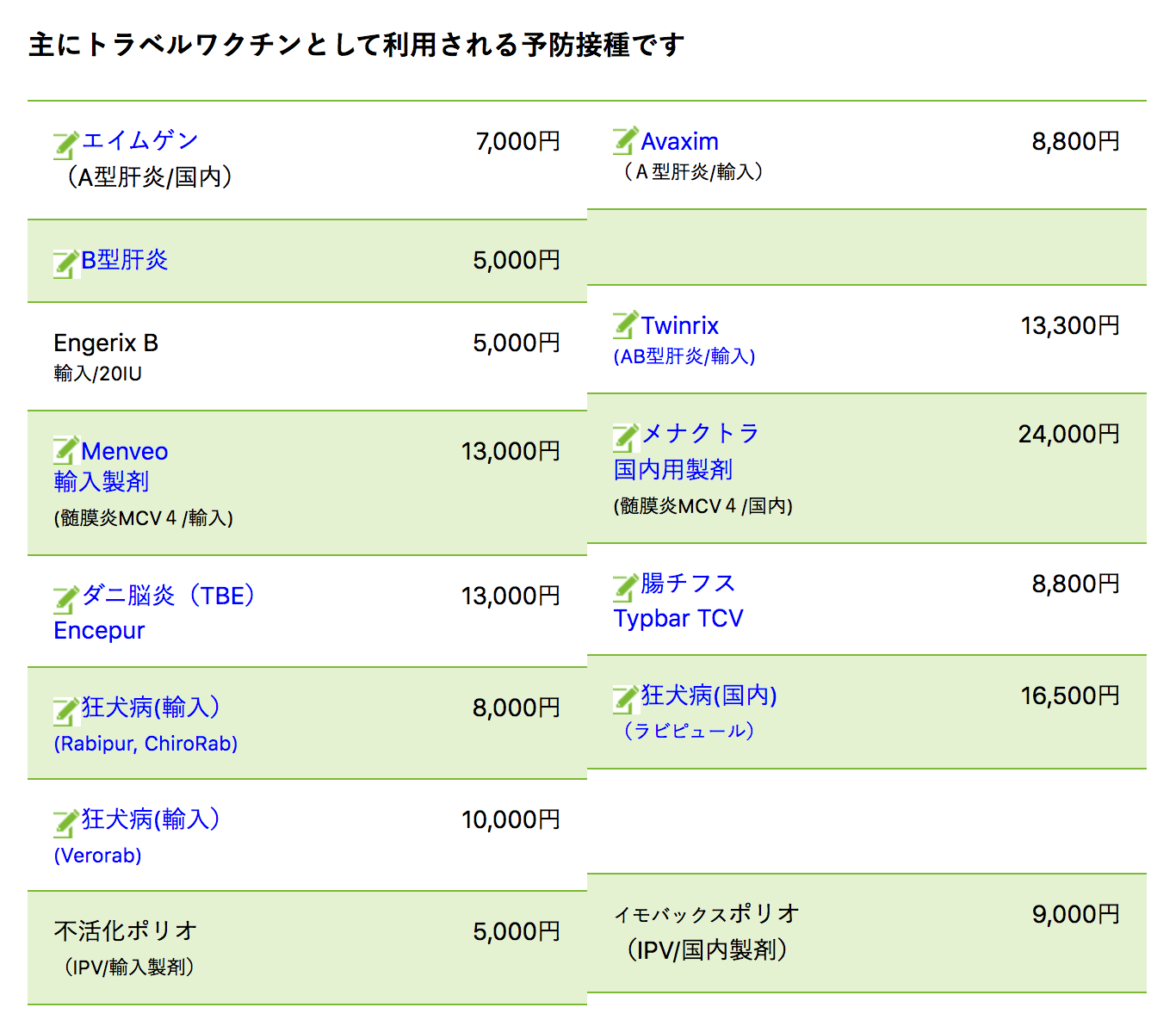Click the (Rabipur, ChiroRab) link
This screenshot has height=1026, width=1176.
click(x=145, y=744)
